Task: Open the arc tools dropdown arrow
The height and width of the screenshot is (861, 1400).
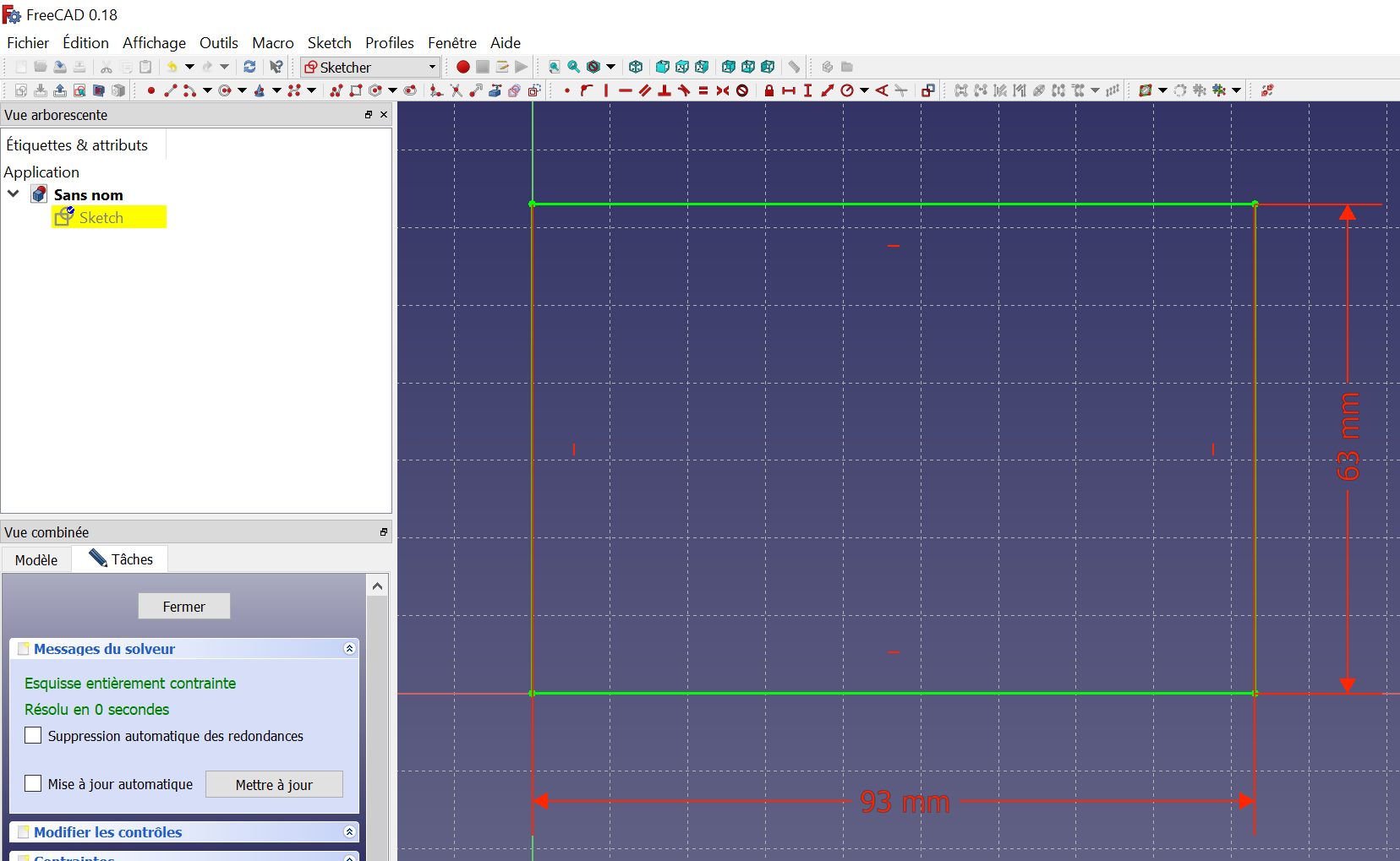Action: tap(207, 90)
